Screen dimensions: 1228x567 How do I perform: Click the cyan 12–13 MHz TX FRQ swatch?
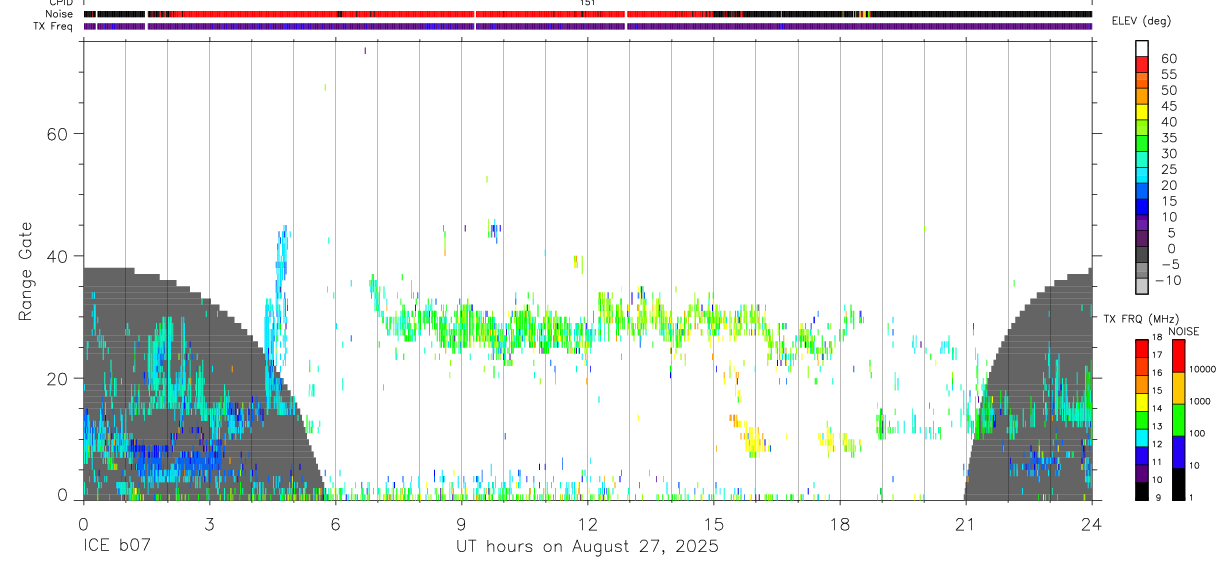1143,437
